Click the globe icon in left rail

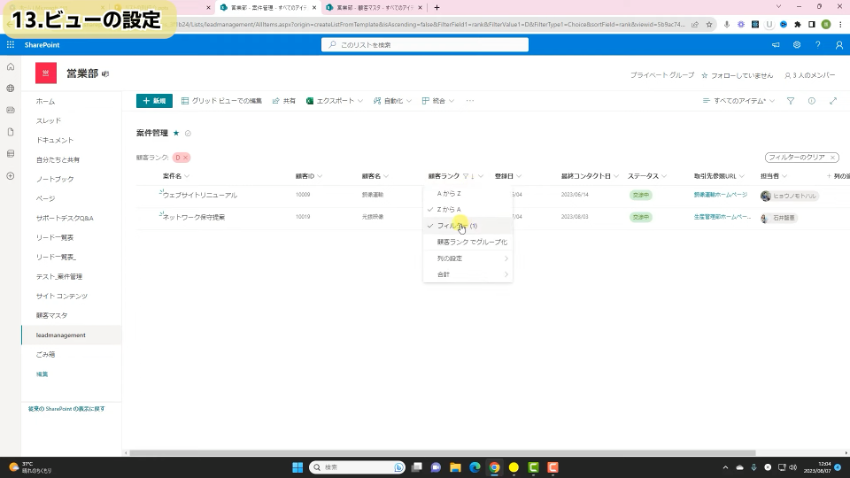(x=10, y=88)
